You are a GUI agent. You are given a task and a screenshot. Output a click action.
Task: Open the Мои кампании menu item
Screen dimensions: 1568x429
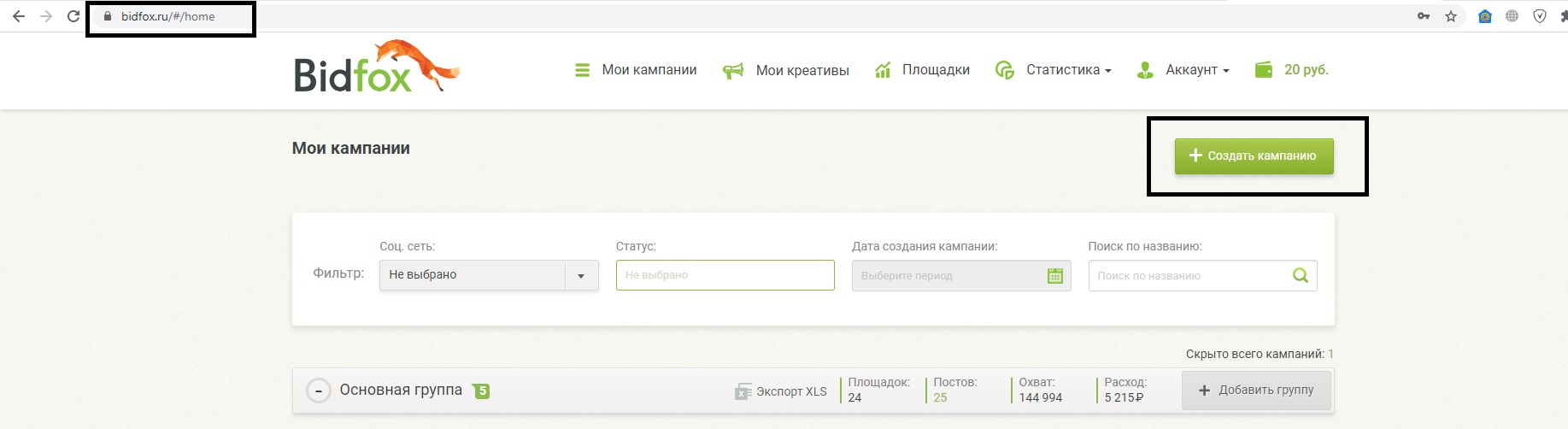click(649, 70)
